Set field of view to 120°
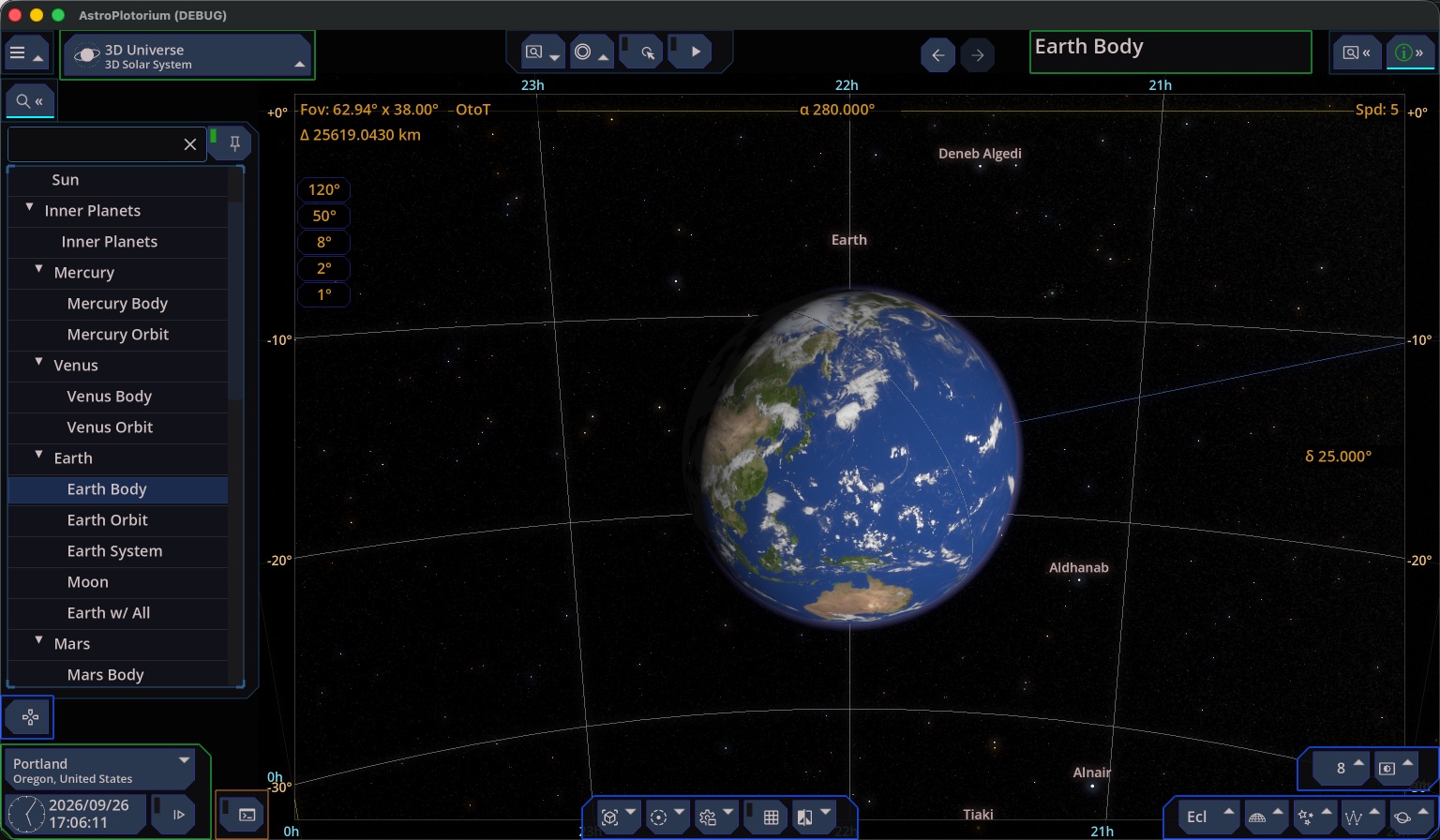 (323, 189)
